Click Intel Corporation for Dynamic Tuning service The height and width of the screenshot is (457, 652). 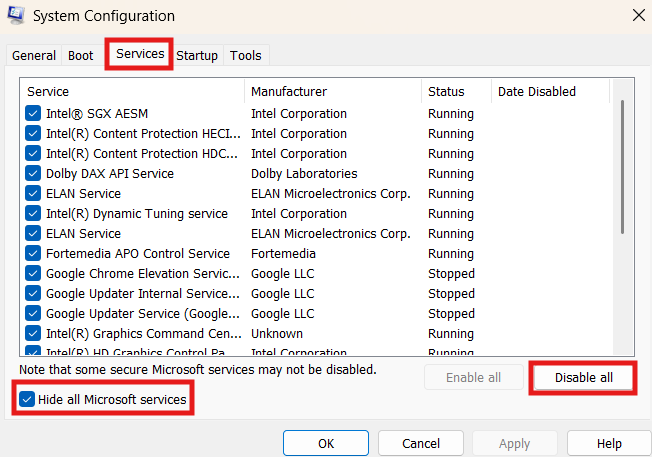point(299,213)
